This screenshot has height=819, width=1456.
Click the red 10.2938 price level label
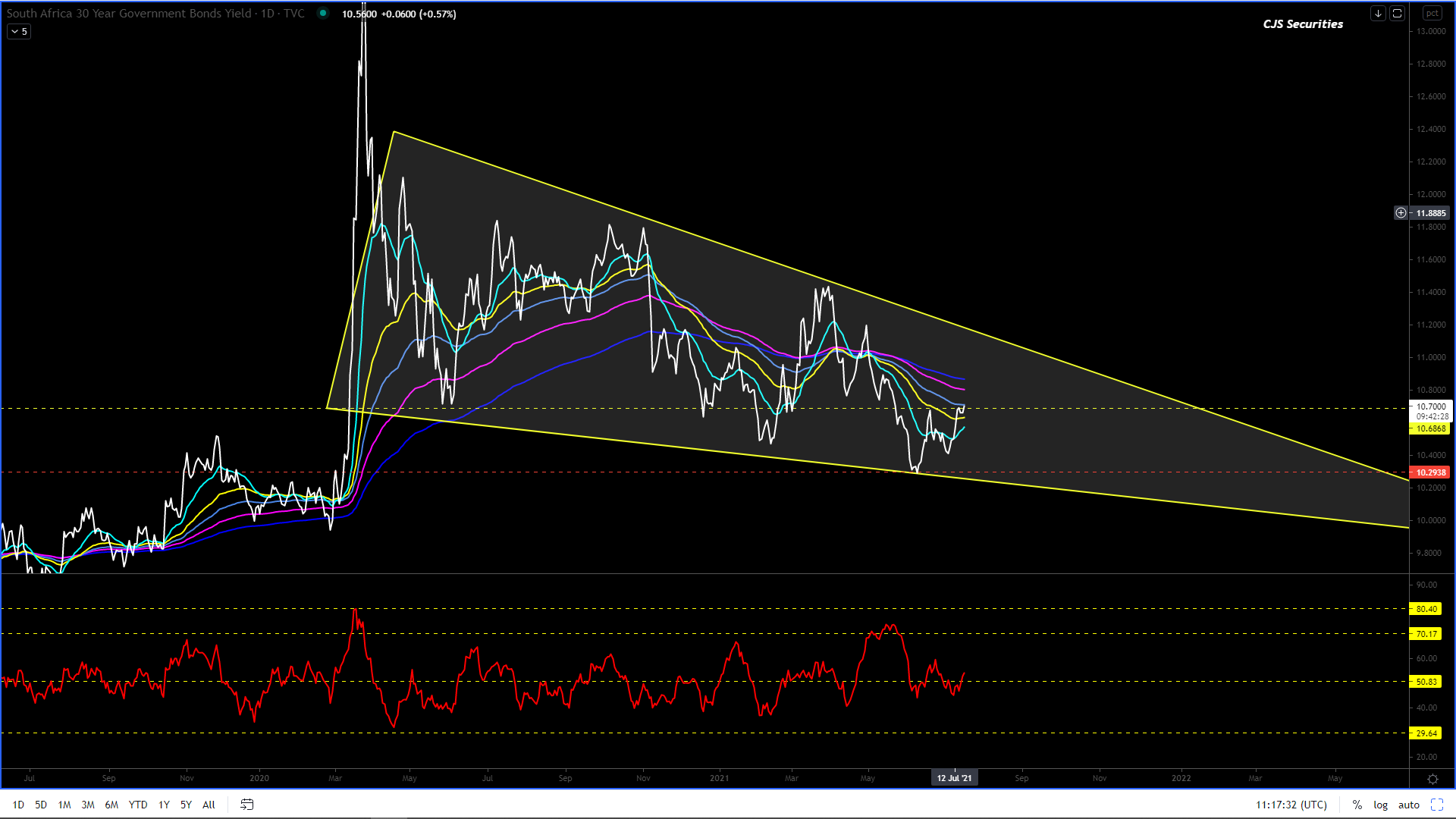coord(1429,472)
